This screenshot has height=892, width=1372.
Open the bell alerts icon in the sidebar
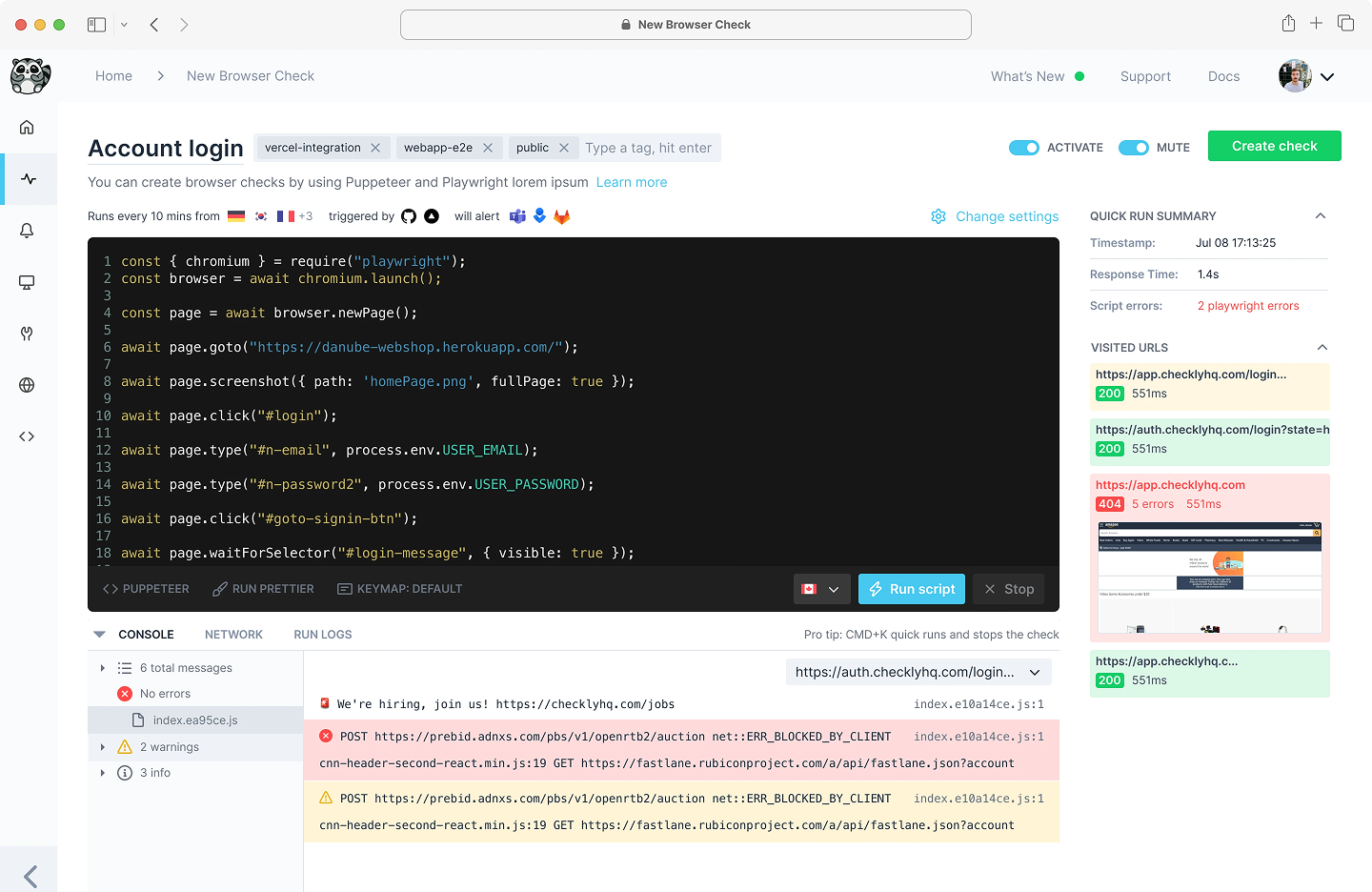[27, 231]
